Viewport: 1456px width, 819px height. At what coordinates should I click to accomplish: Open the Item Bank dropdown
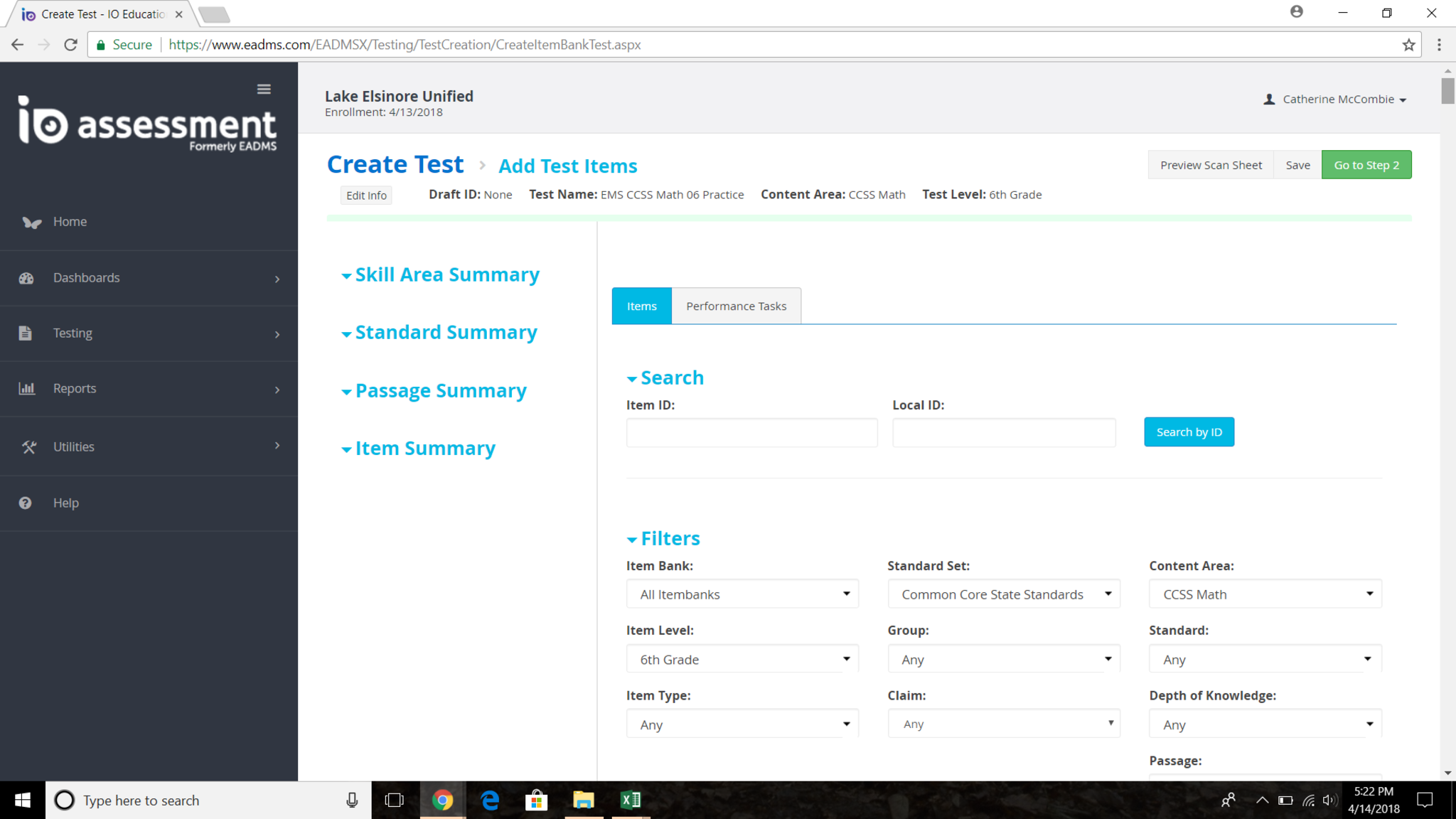[x=742, y=594]
